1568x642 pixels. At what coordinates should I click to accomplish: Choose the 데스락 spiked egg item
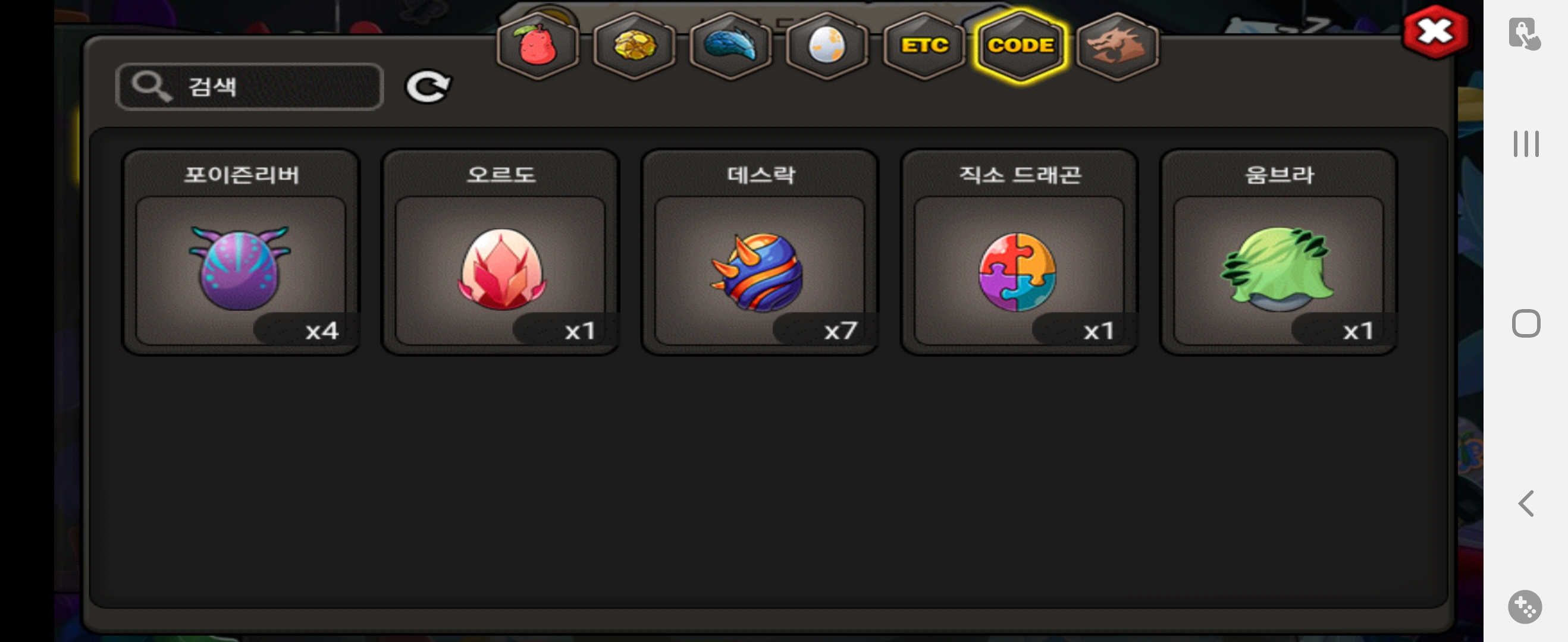coord(760,252)
